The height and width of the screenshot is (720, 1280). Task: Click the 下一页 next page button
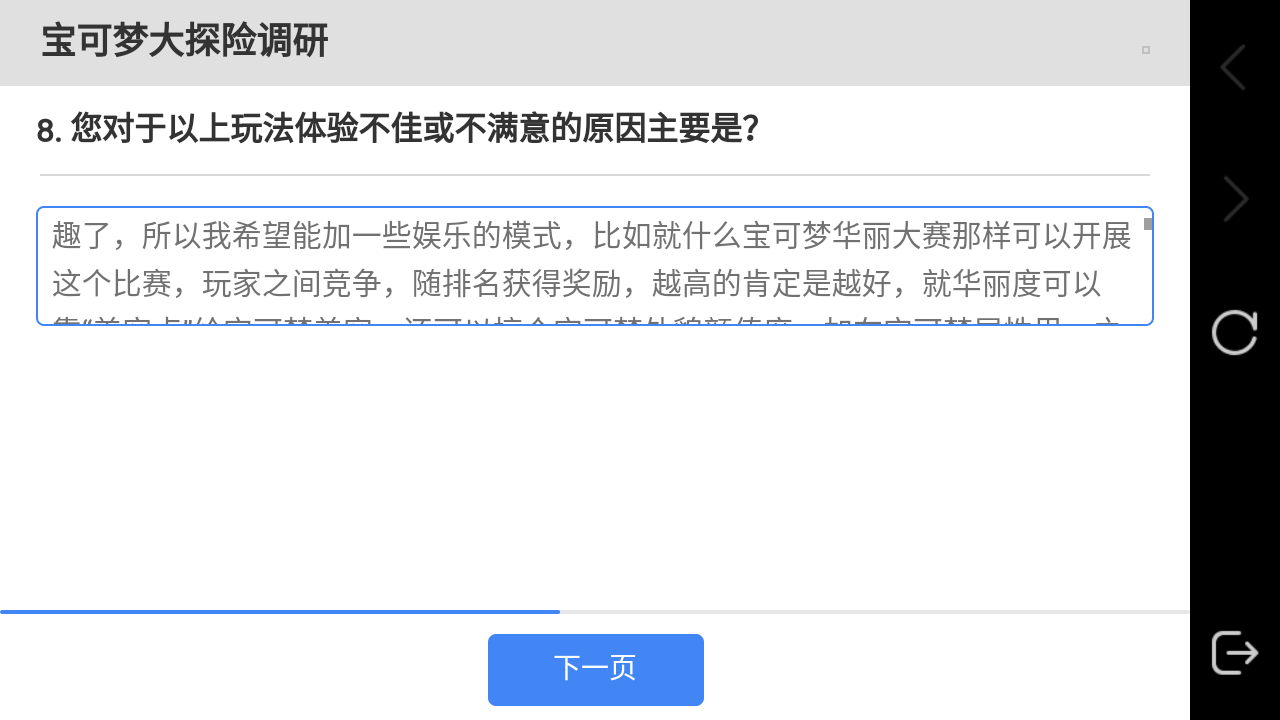tap(596, 670)
